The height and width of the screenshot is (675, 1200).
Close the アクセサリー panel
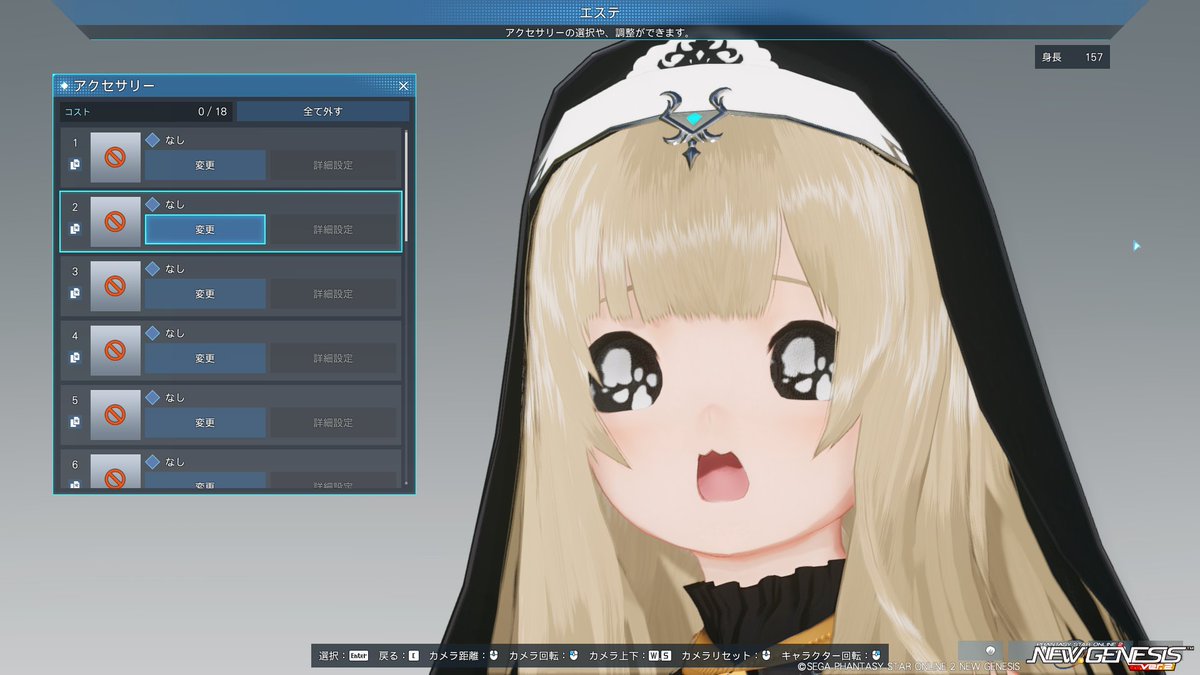(x=403, y=86)
